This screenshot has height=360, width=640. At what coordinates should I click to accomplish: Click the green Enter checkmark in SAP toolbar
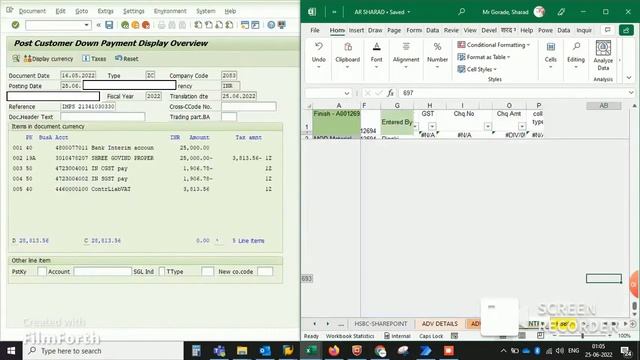[16, 25]
